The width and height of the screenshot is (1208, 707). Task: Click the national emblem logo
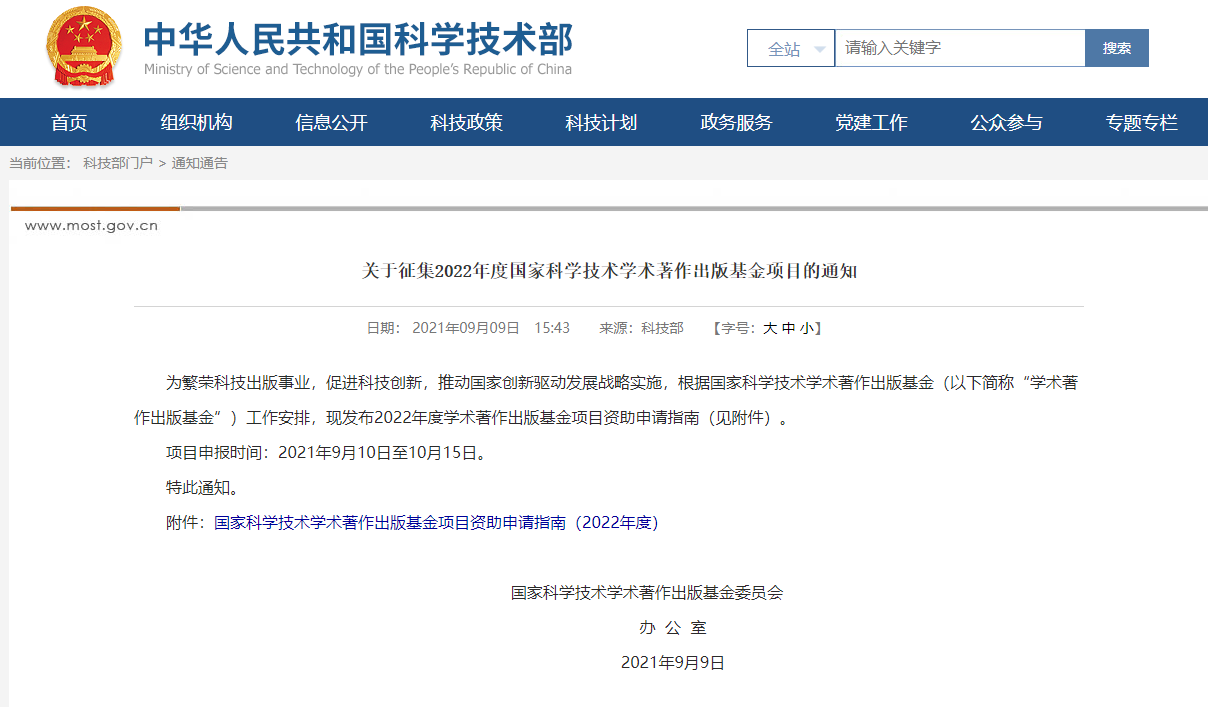(x=83, y=47)
